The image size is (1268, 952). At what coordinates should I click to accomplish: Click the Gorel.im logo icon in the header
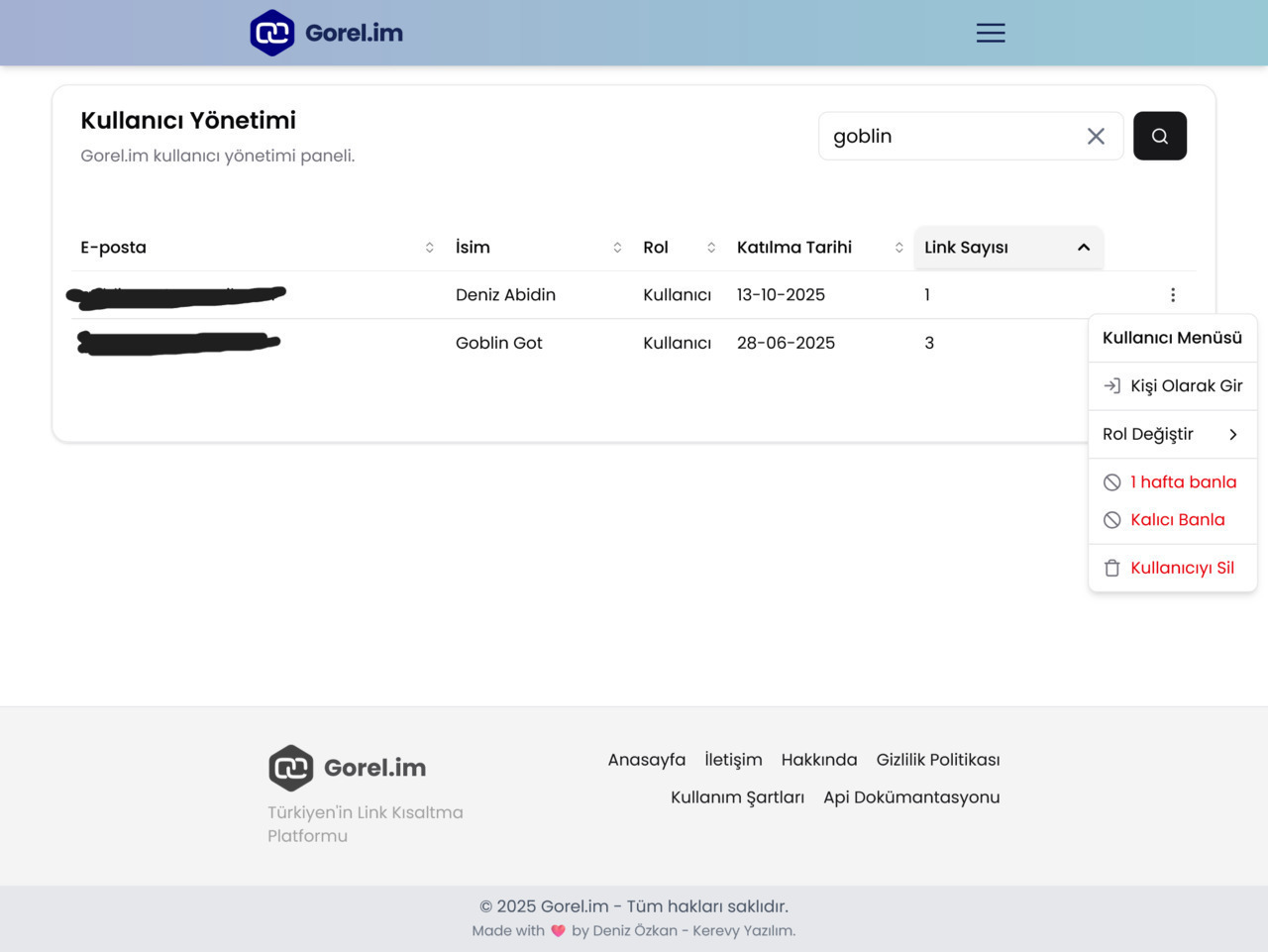272,32
